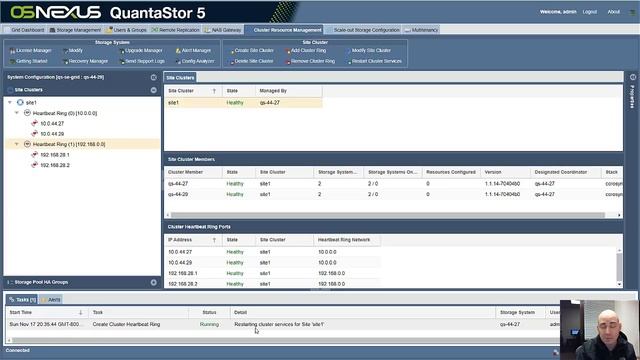Click Delete Site Cluster
The width and height of the screenshot is (640, 360).
tap(252, 61)
